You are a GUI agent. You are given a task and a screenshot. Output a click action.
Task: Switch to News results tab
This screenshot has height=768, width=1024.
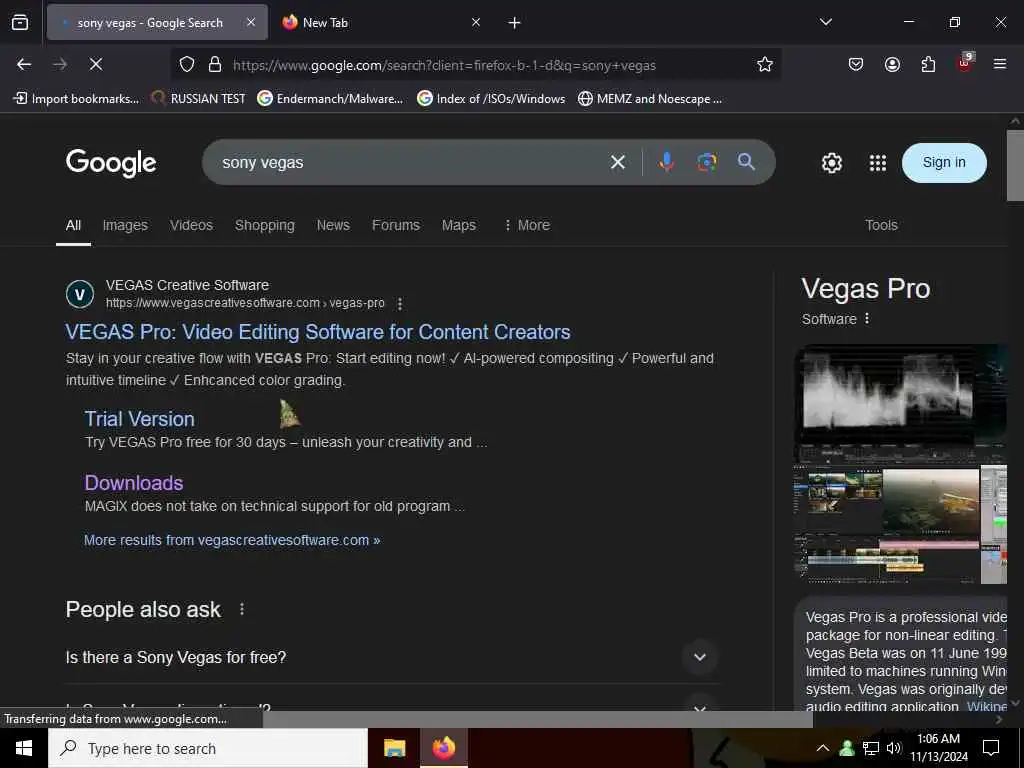[x=333, y=225]
